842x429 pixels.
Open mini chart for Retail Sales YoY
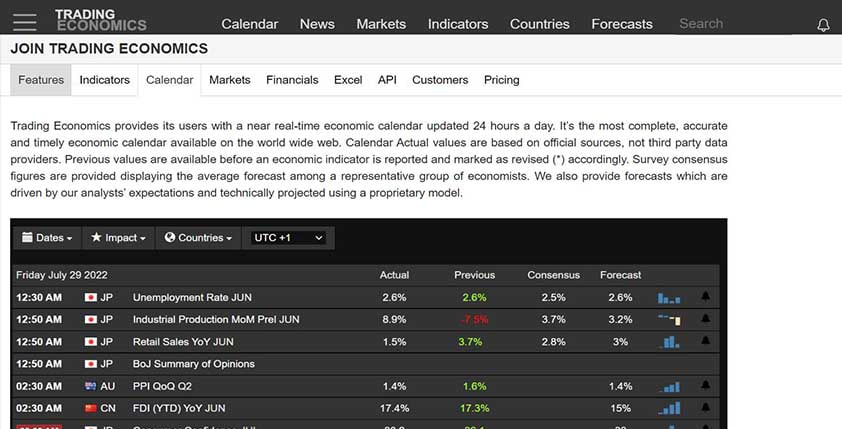tap(669, 342)
